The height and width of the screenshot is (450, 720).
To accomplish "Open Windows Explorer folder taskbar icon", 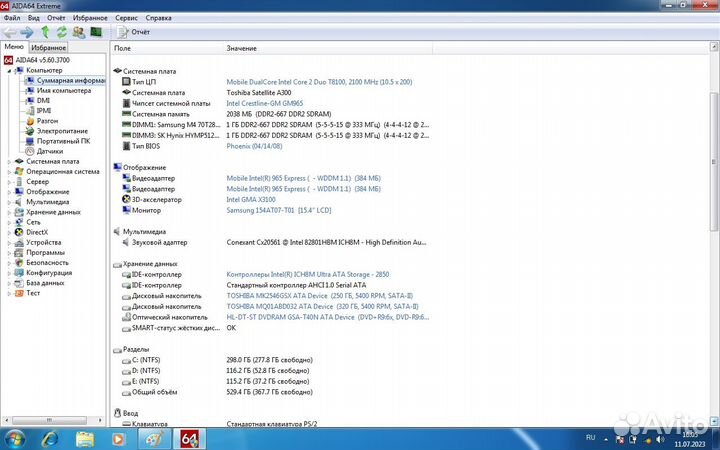I will (x=84, y=439).
